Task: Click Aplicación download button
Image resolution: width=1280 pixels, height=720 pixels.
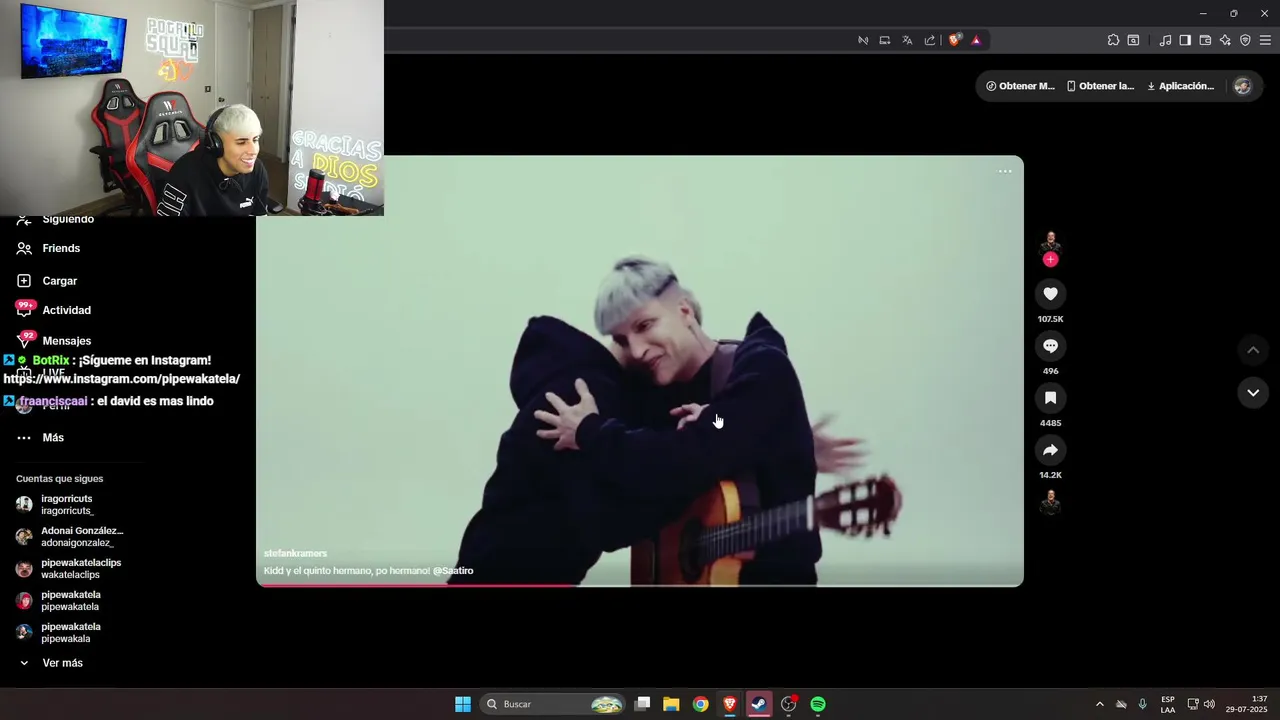Action: tap(1180, 86)
